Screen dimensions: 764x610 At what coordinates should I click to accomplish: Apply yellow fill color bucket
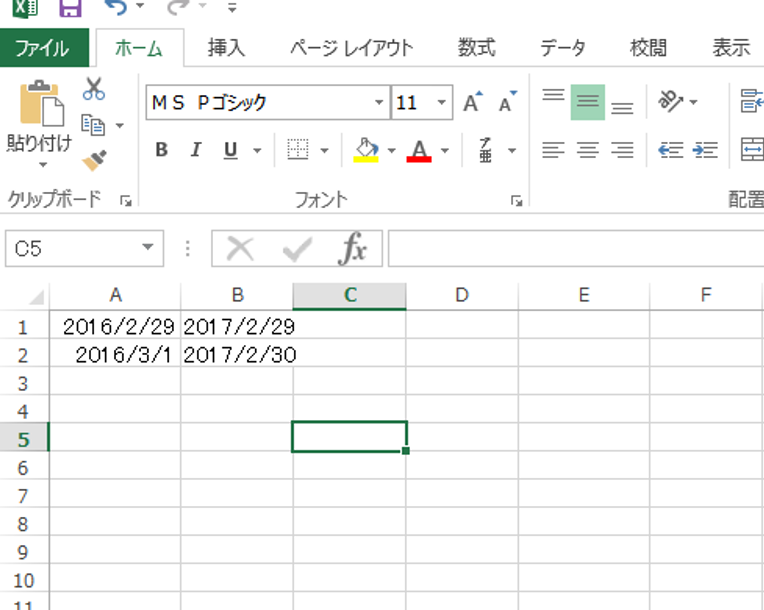point(366,150)
